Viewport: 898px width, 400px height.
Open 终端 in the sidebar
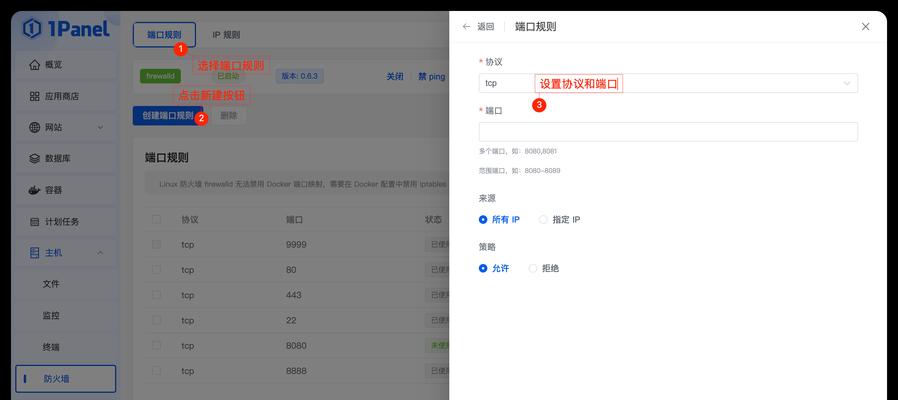point(51,347)
